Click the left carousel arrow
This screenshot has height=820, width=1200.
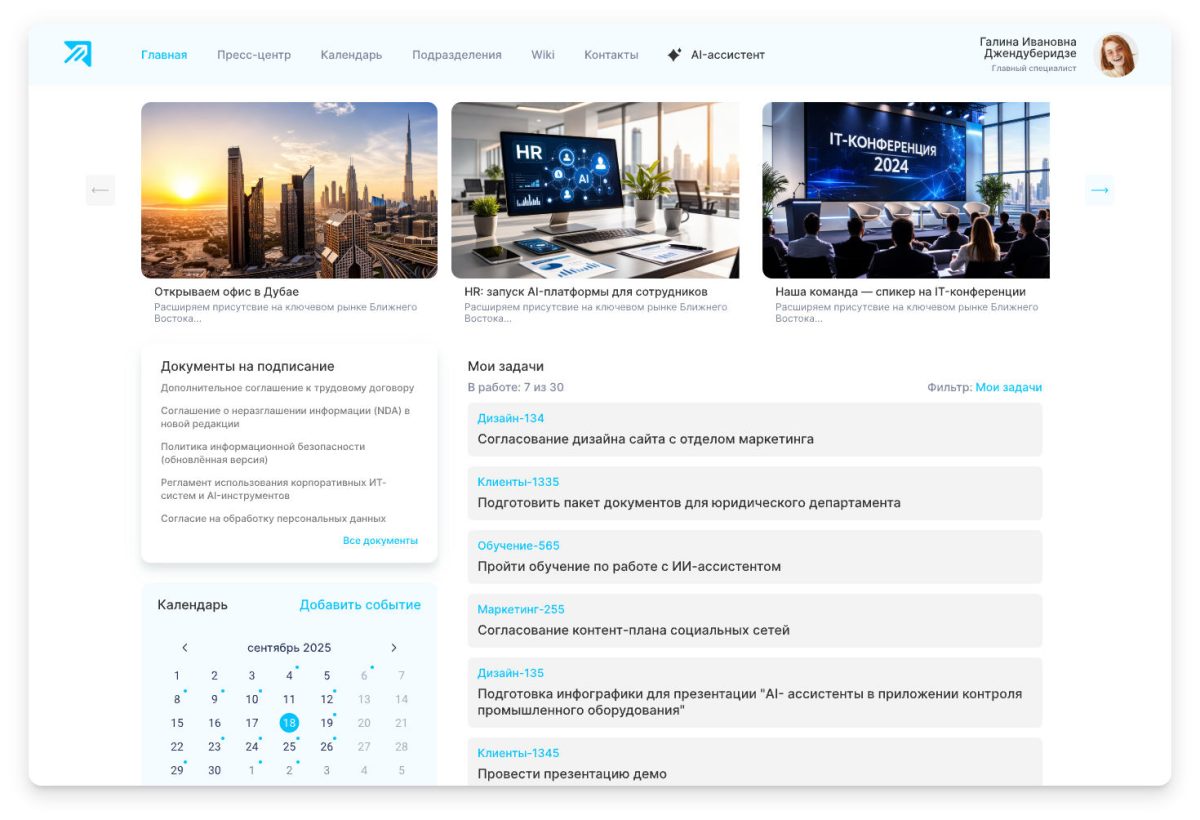click(x=100, y=189)
